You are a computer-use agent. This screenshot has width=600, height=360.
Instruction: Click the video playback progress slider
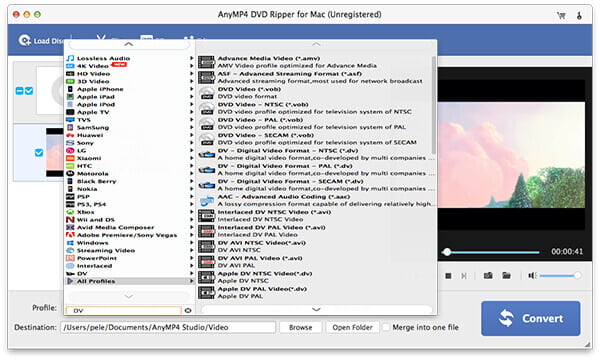pyautogui.click(x=491, y=252)
